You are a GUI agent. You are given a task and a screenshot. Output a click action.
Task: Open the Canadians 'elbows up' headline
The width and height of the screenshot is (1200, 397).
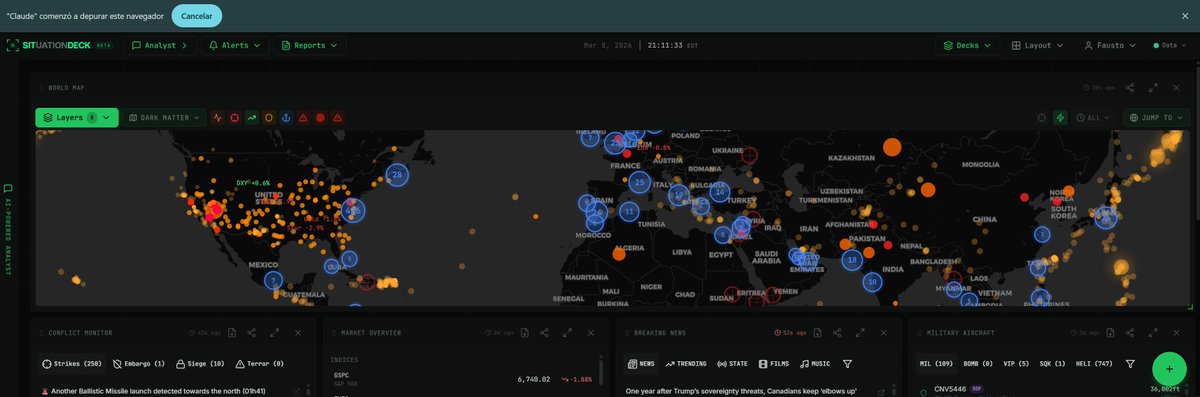coord(740,391)
